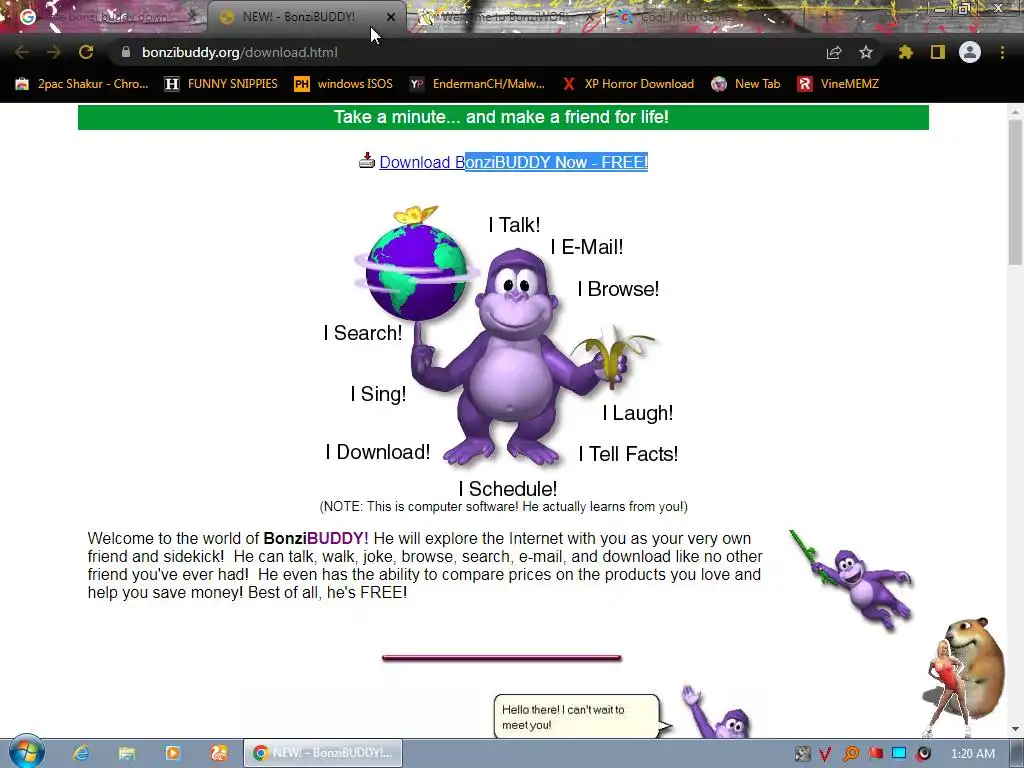Bookmark this page with the star icon
Image resolution: width=1024 pixels, height=768 pixels.
865,52
